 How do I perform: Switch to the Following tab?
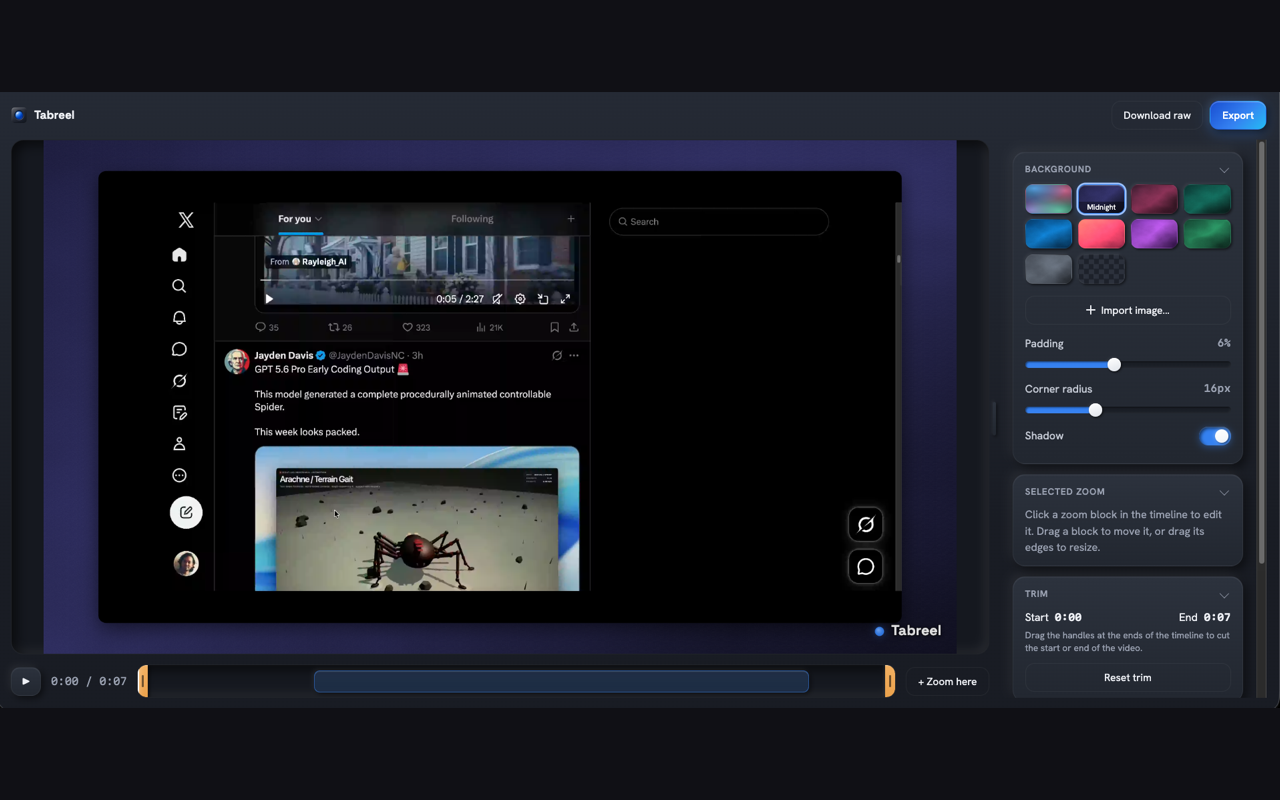[472, 219]
